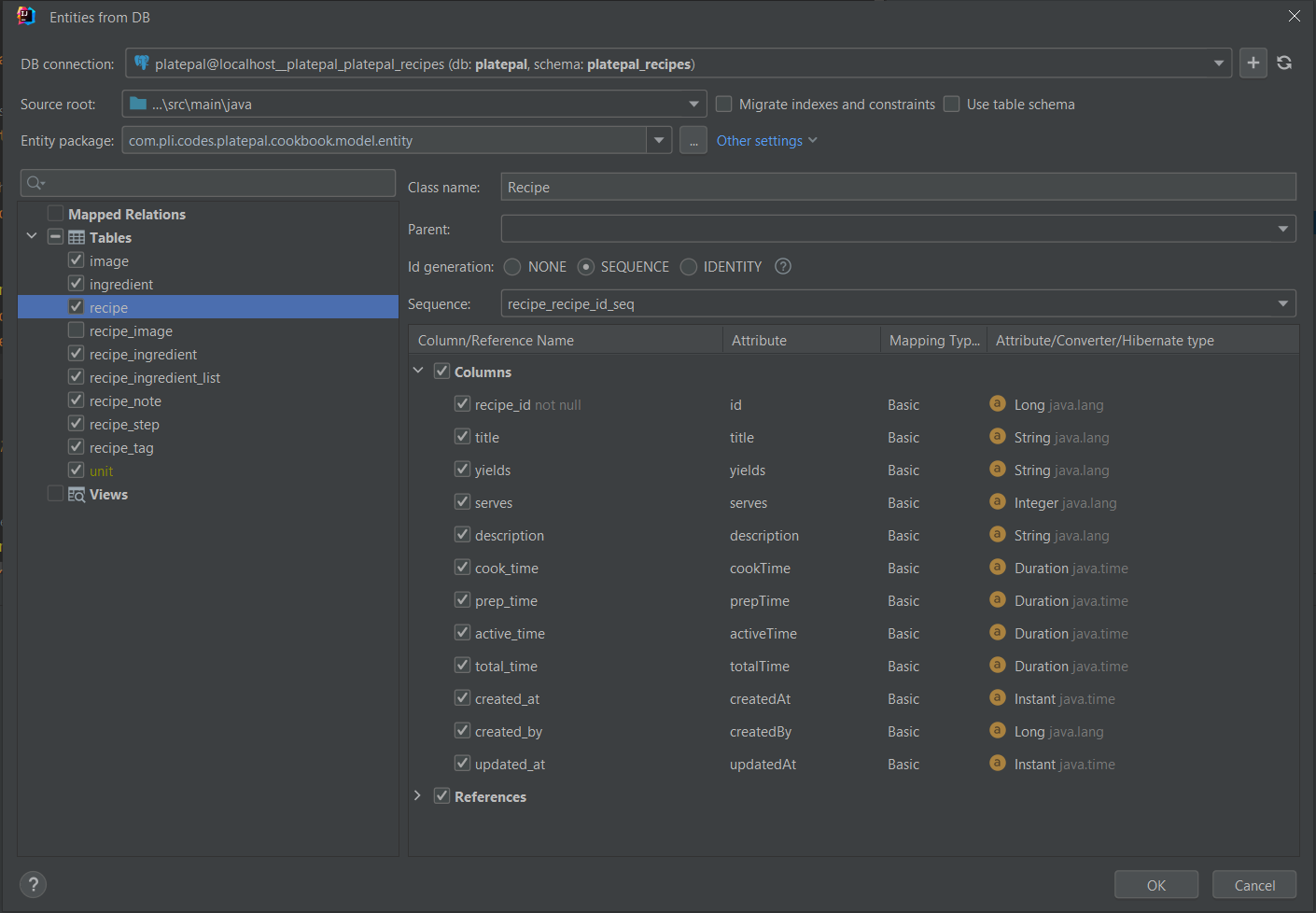Click the 'Long java.lang' type for created_by
The height and width of the screenshot is (913, 1316).
coord(1059,731)
